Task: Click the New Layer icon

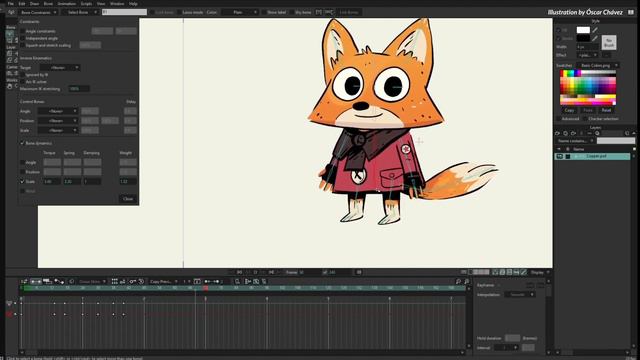Action: click(x=558, y=133)
